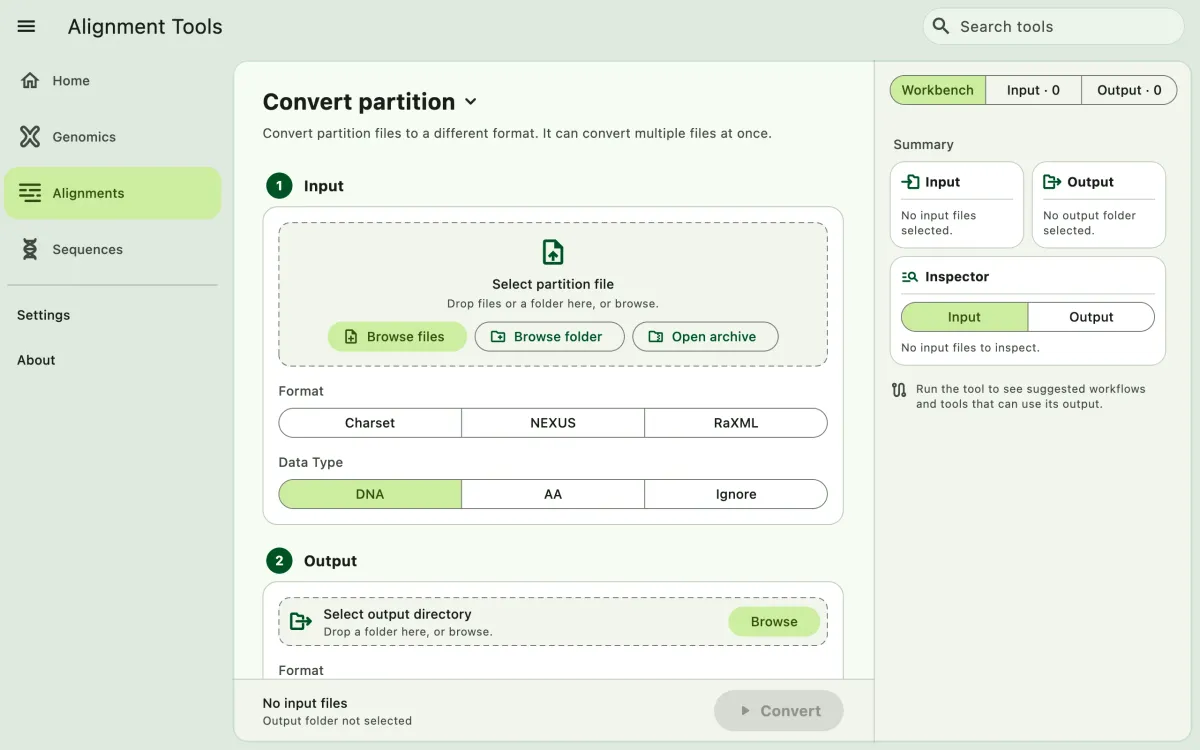
Task: Click the Select output directory drop area
Action: point(553,622)
